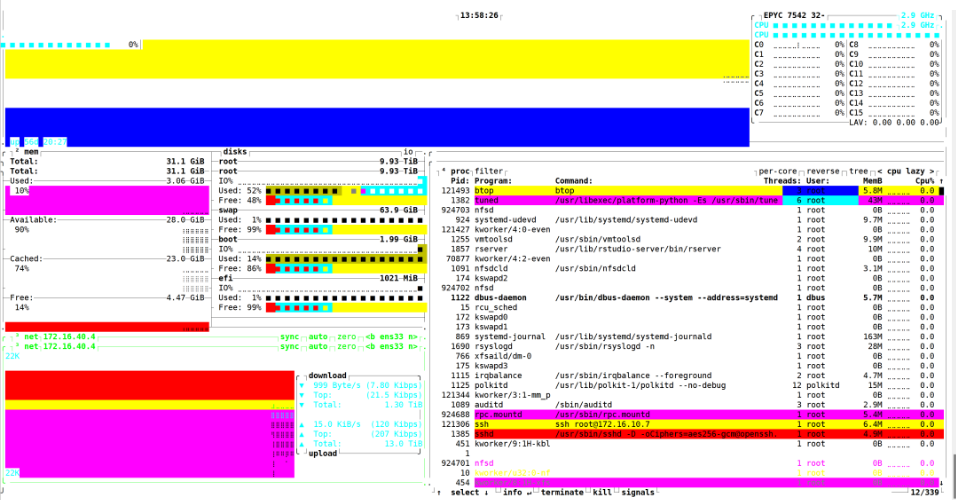The width and height of the screenshot is (956, 500).
Task: Click the info enter-key symbol in process footer
Action: 528,492
